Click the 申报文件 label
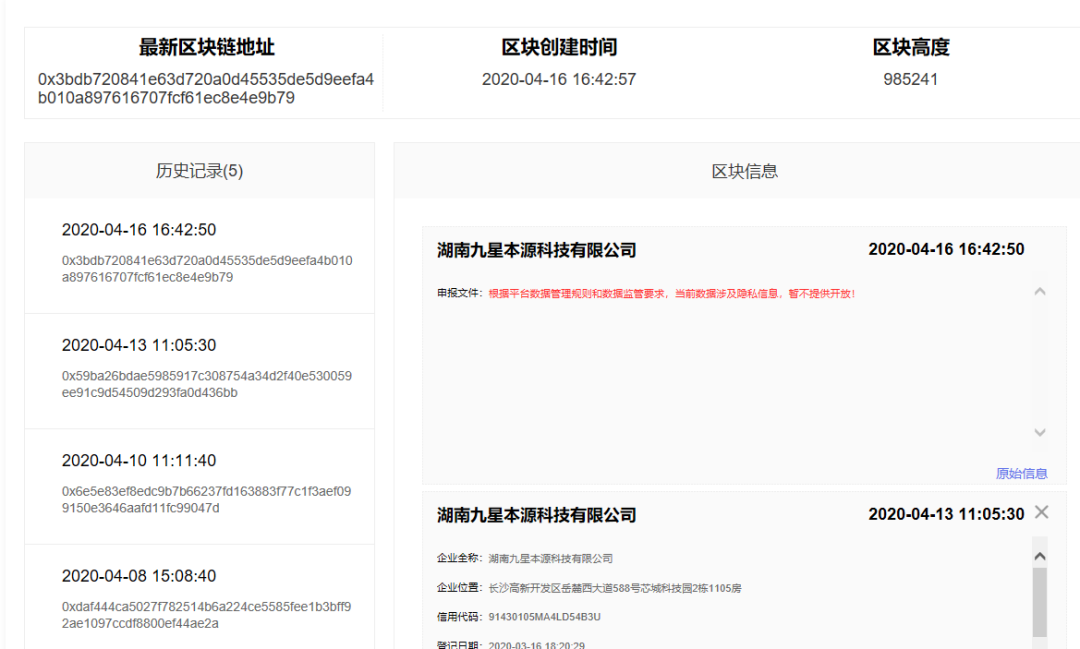 point(460,293)
